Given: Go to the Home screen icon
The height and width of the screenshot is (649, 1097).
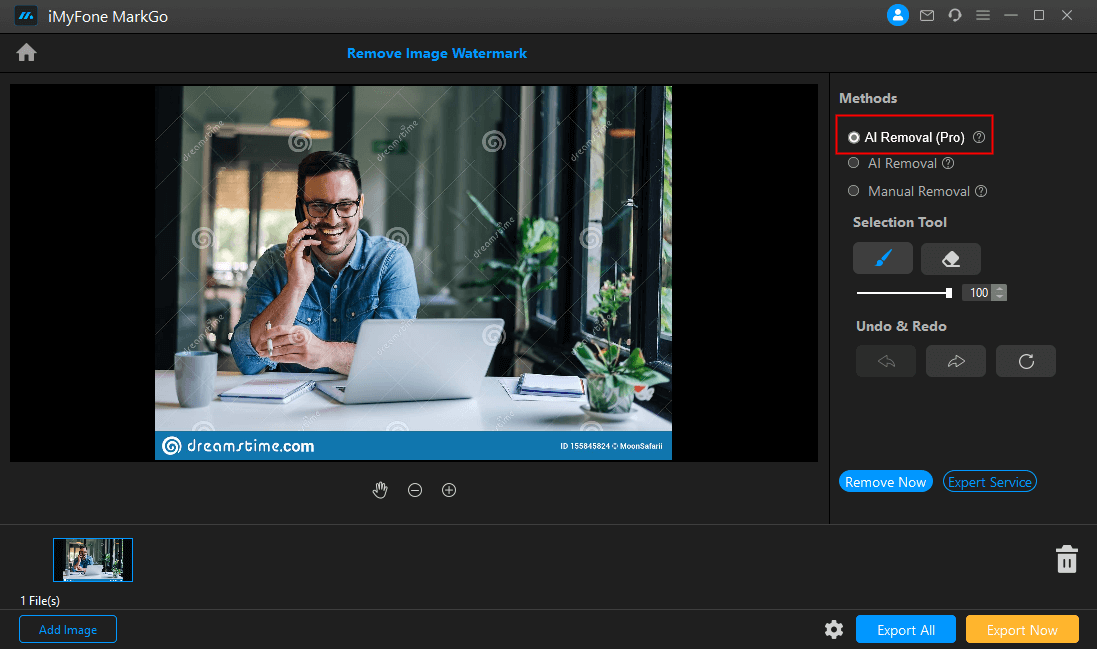Looking at the screenshot, I should (x=26, y=53).
